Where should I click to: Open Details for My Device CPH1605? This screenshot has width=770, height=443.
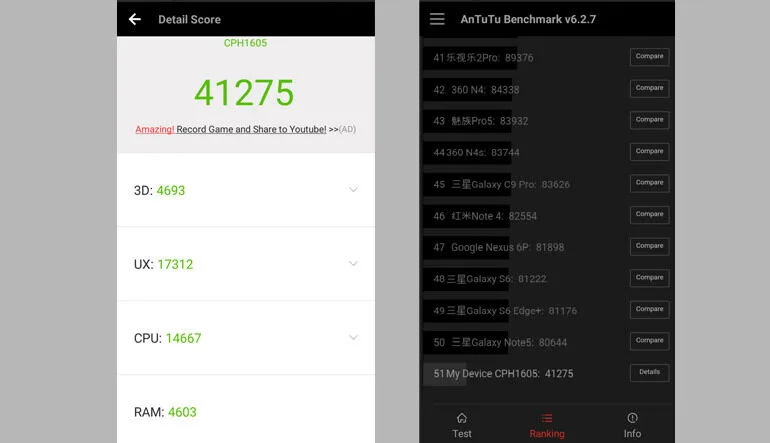[x=649, y=372]
